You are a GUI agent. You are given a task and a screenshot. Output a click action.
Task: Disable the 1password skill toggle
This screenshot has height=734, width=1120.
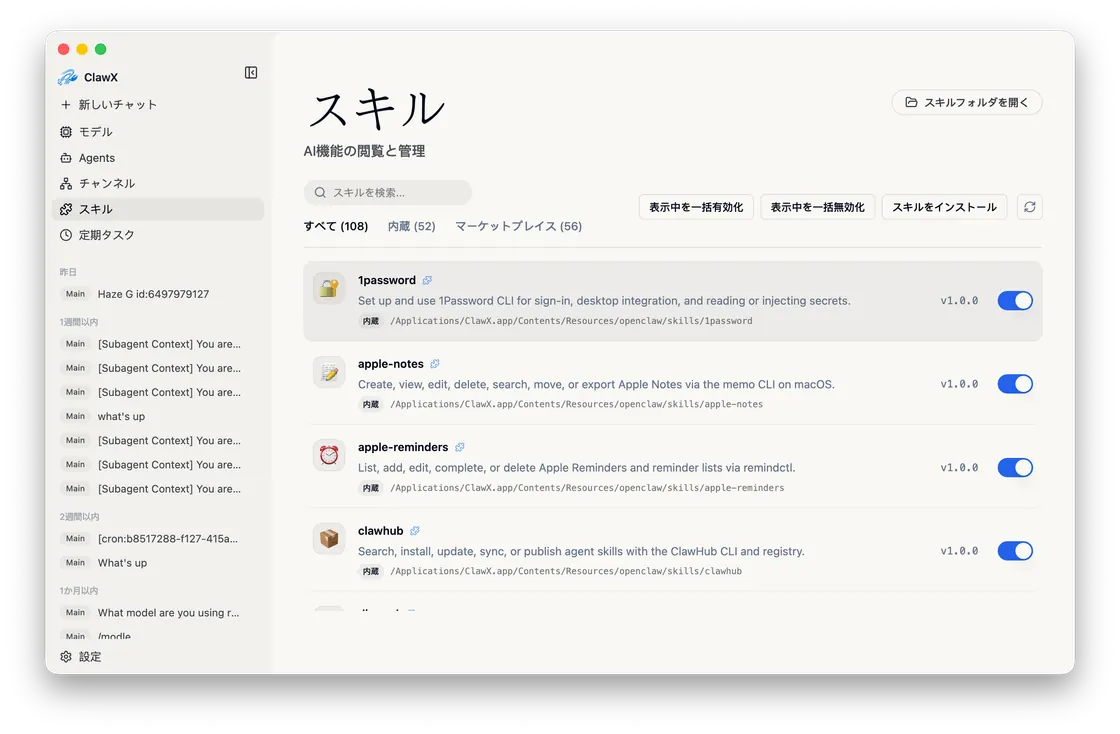[x=1015, y=301]
